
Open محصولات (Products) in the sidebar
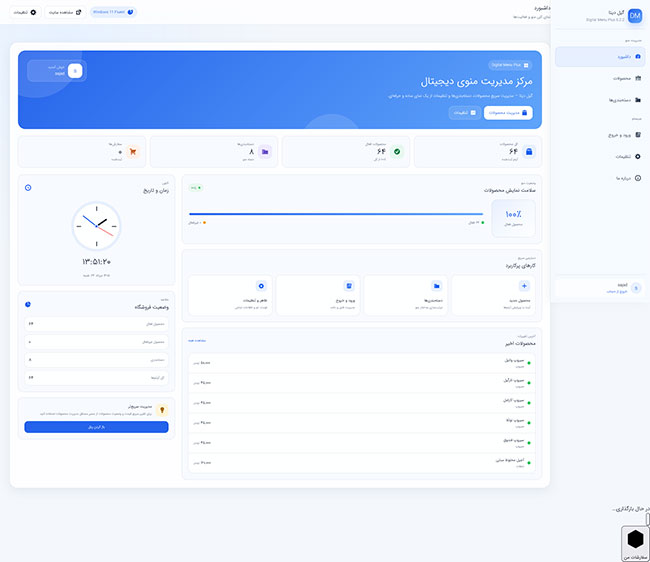point(600,78)
